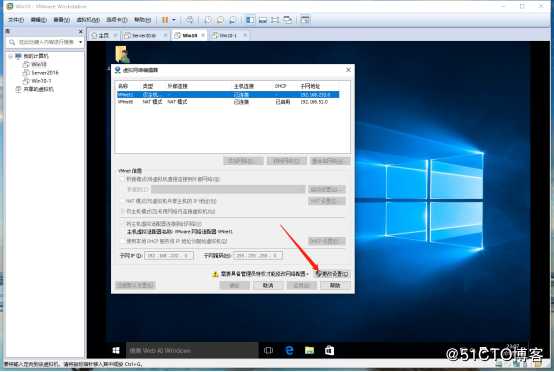Open the 编辑(E) menu
This screenshot has width=554, height=372.
pyautogui.click(x=38, y=20)
